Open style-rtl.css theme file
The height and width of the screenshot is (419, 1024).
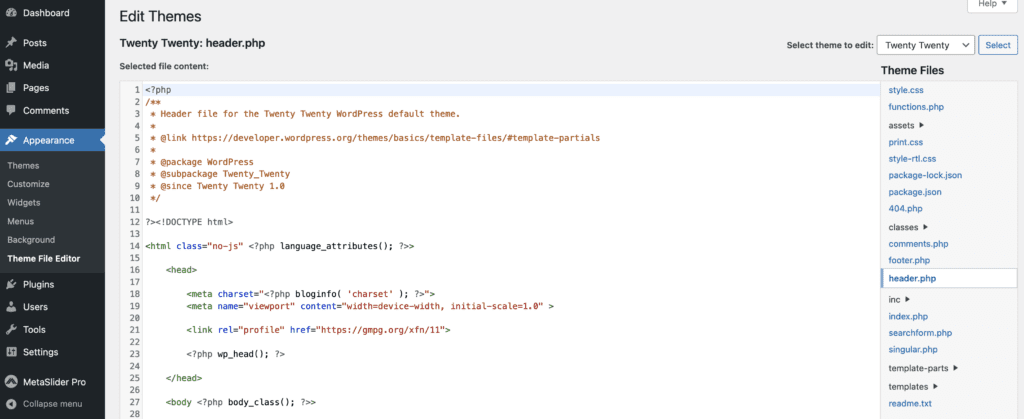[x=912, y=159]
